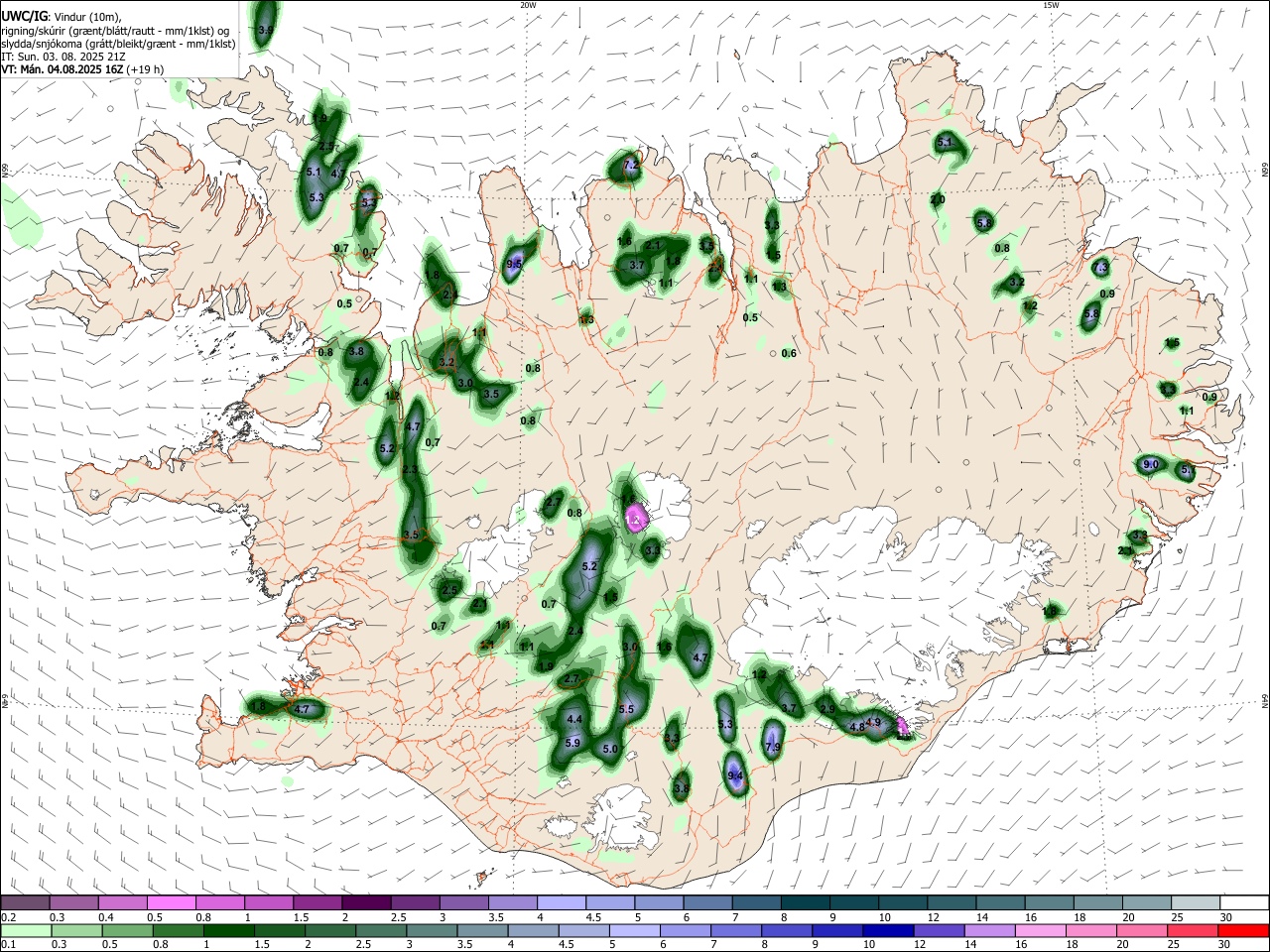Click the bright red swatch in rain legend
This screenshot has height=952, width=1270.
coord(1243,930)
